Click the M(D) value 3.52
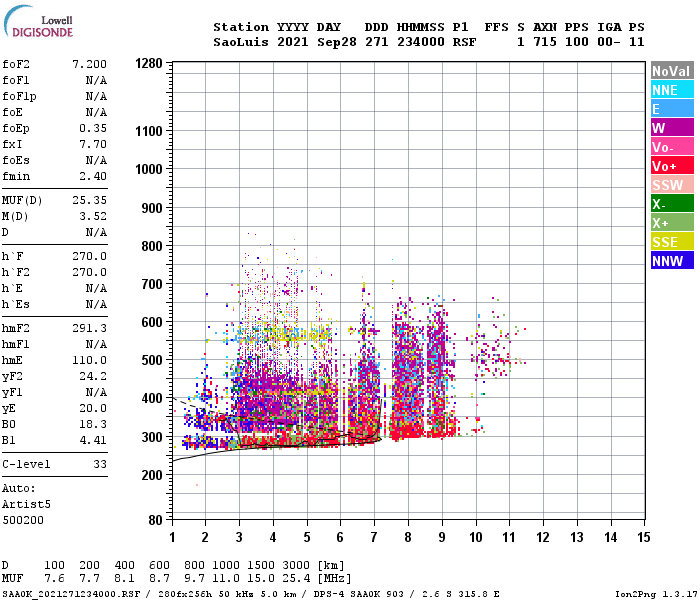The image size is (700, 600). tap(93, 216)
